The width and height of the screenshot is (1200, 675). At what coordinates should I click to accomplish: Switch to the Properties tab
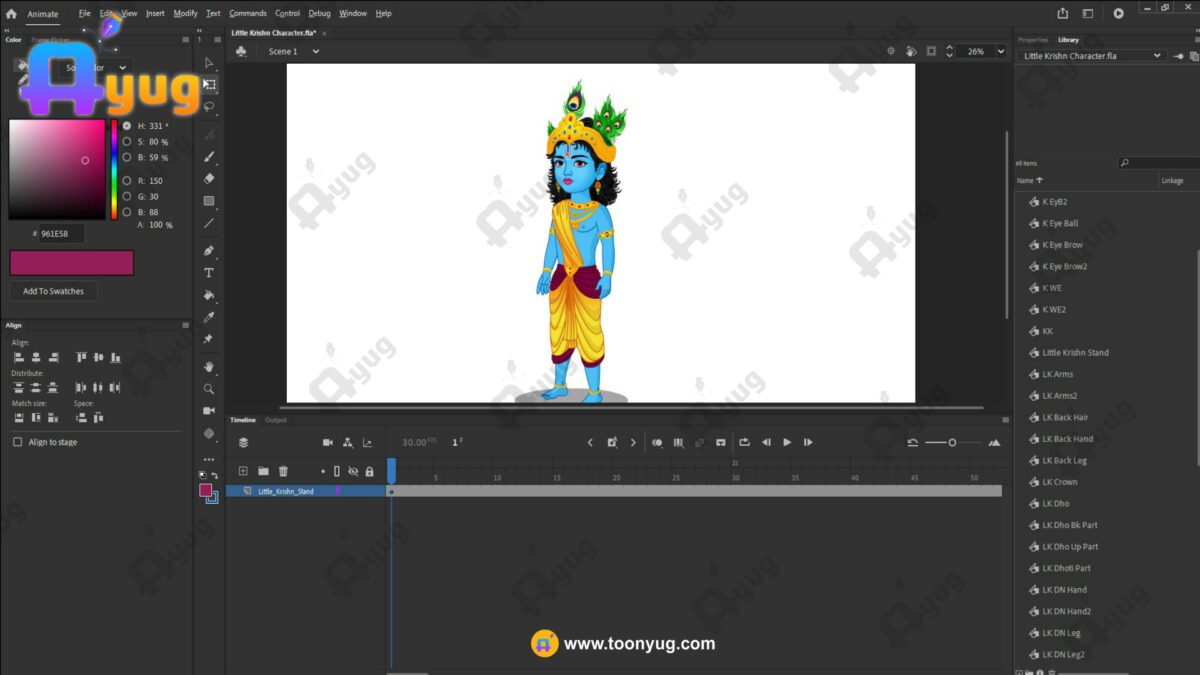[x=1033, y=40]
